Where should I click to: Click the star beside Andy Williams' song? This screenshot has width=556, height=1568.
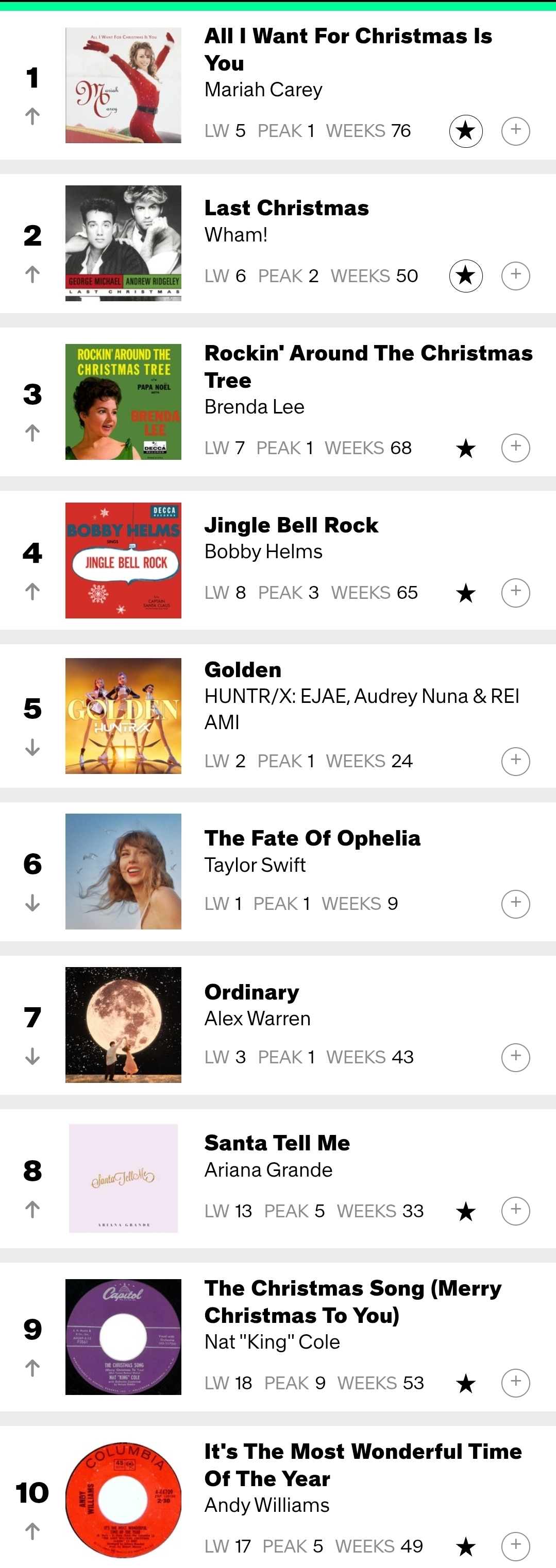[x=466, y=1546]
